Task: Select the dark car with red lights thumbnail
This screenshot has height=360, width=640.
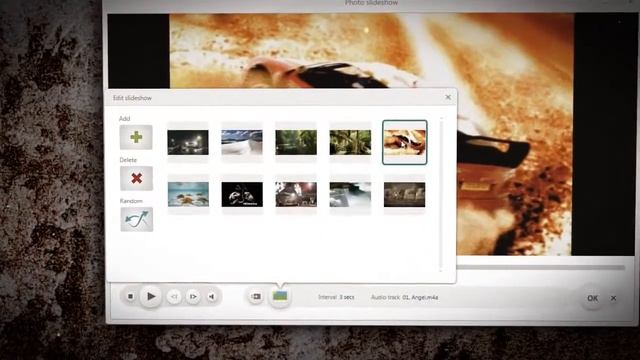Action: coord(296,194)
